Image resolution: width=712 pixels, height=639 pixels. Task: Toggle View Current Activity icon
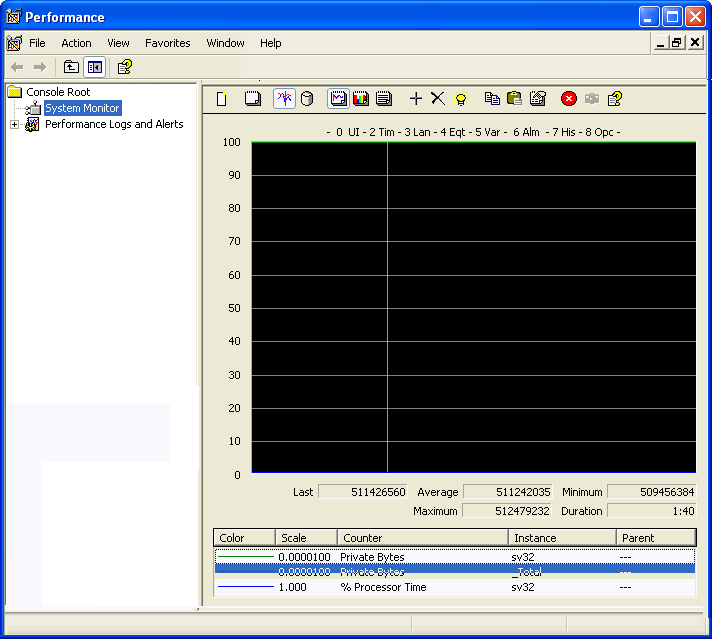click(x=284, y=99)
